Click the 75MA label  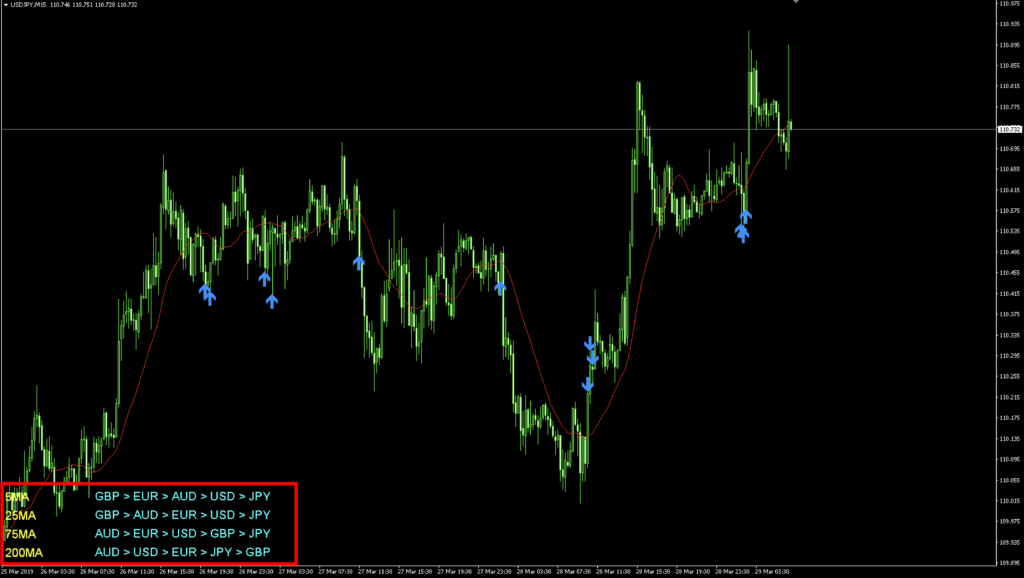click(21, 534)
